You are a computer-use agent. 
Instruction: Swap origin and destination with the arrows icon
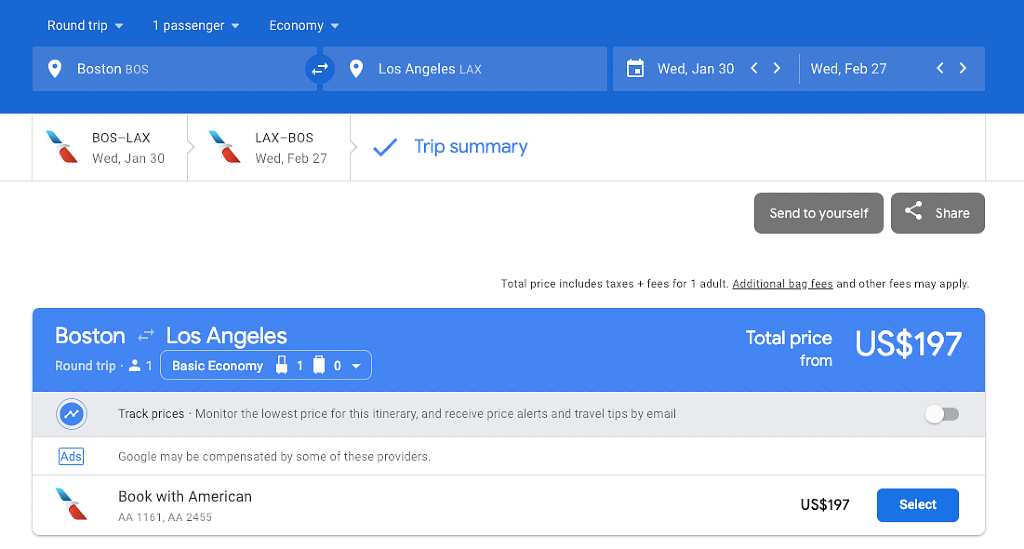coord(319,69)
